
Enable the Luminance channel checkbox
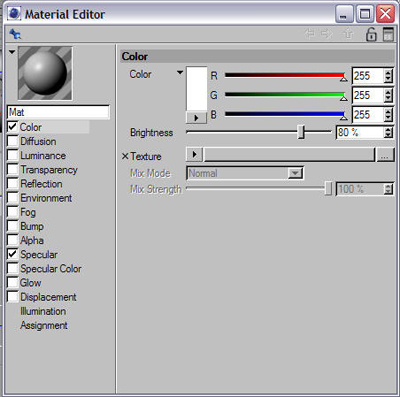pyautogui.click(x=13, y=155)
